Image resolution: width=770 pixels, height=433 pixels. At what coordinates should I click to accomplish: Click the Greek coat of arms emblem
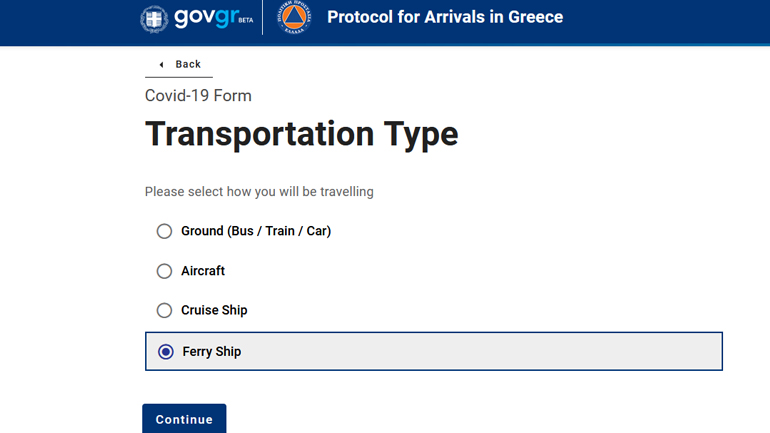(154, 18)
